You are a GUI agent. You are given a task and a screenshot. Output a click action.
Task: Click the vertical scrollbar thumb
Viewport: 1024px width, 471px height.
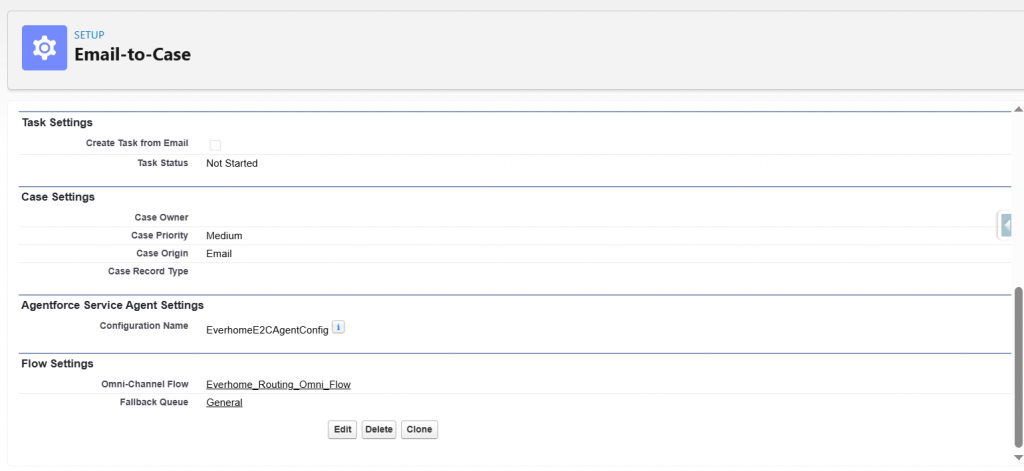click(x=1017, y=368)
